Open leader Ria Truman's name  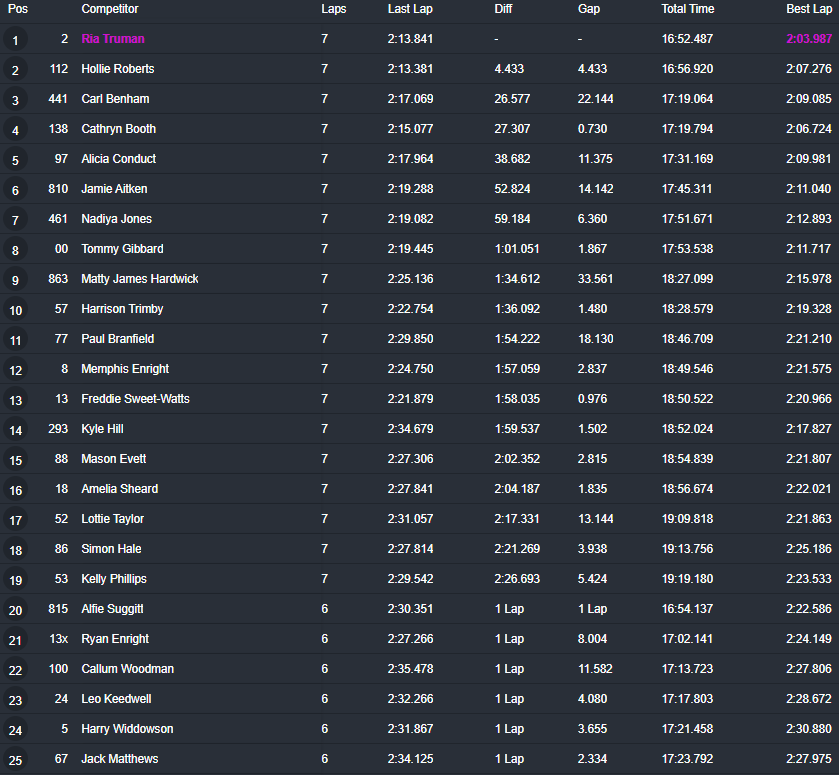[113, 39]
